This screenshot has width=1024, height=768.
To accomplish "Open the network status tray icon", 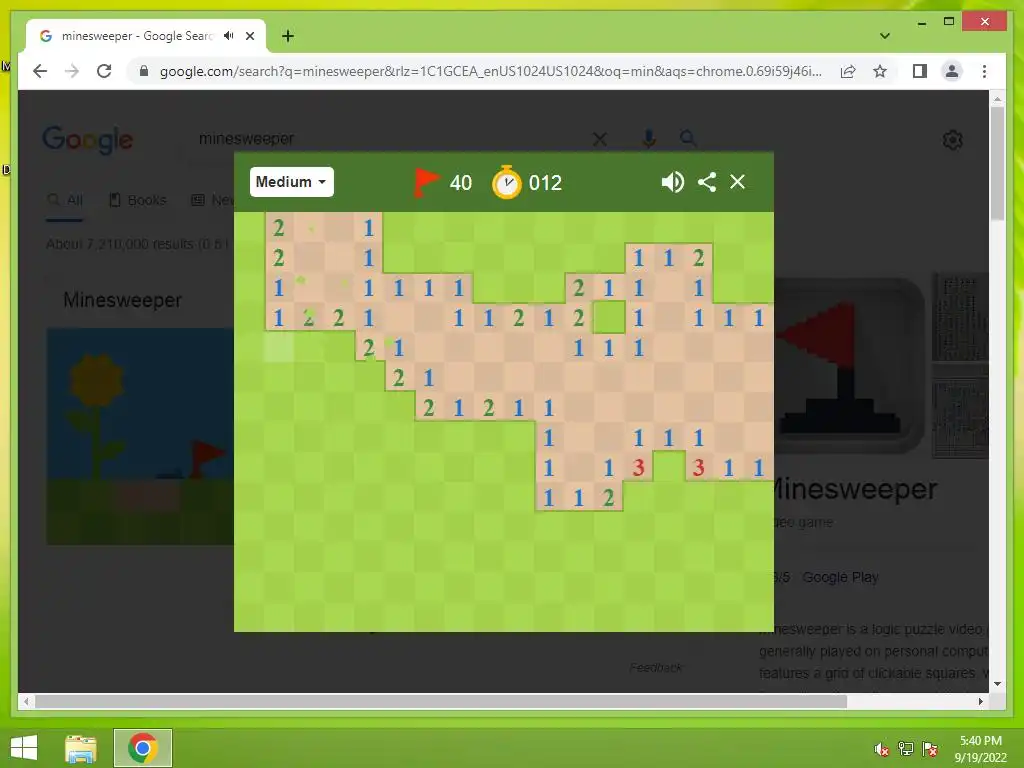I will [x=906, y=749].
